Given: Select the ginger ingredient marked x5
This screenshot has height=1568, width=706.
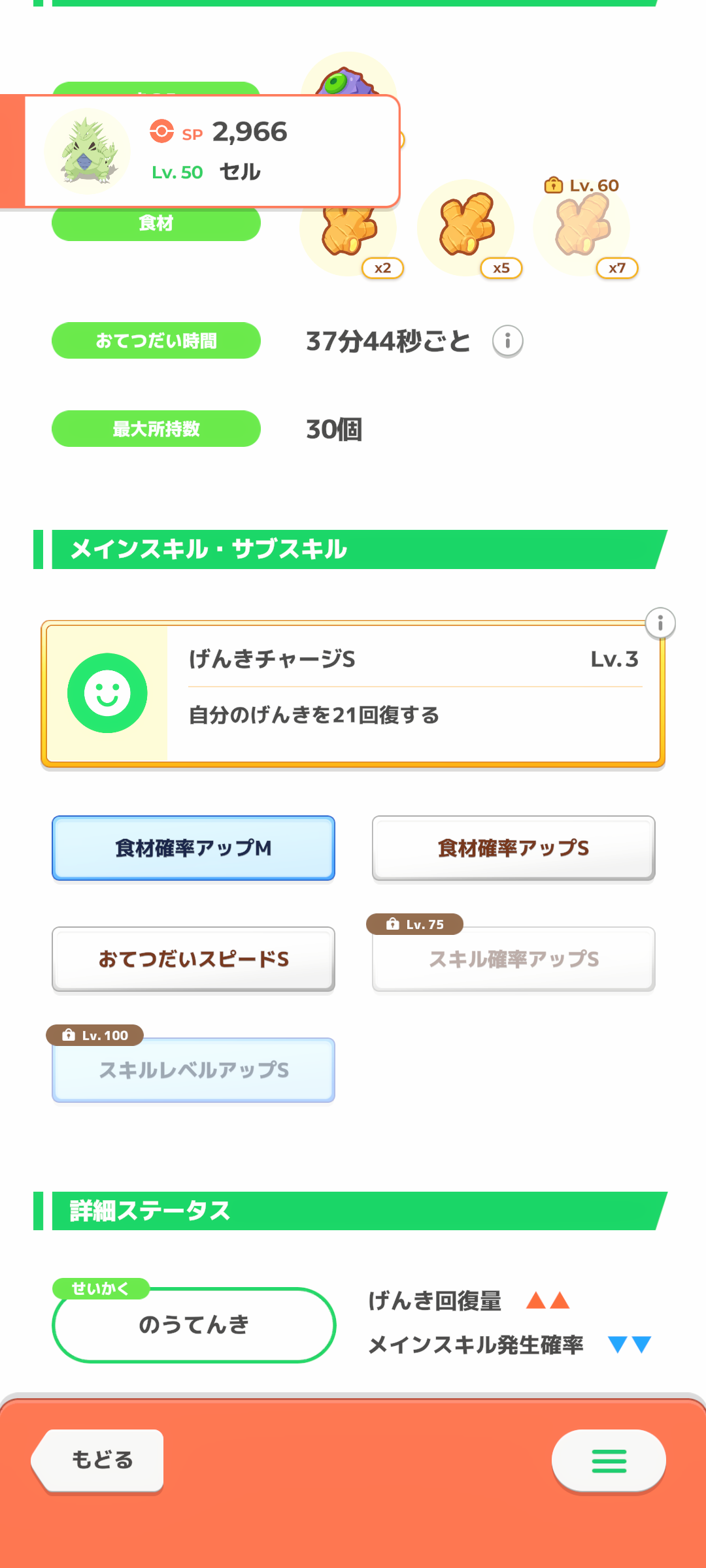Looking at the screenshot, I should tap(466, 227).
